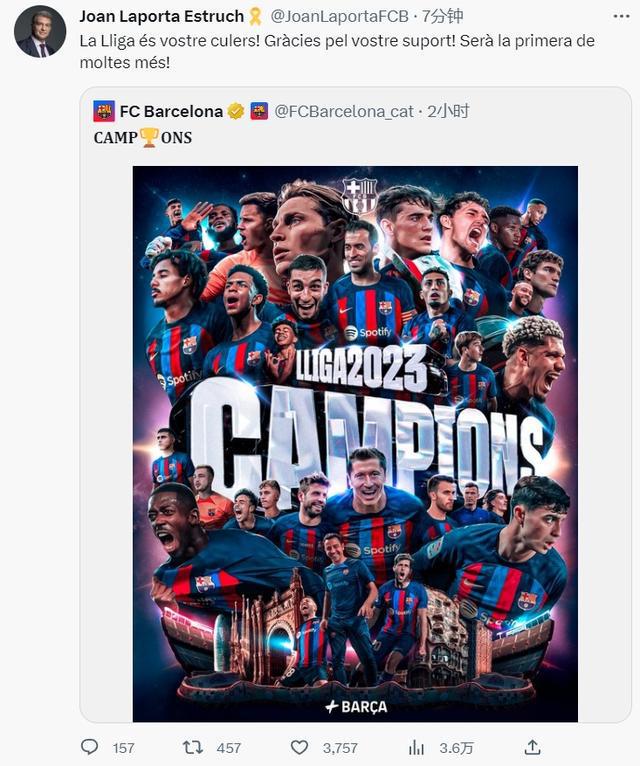Share the tweet with upload icon

point(532,746)
